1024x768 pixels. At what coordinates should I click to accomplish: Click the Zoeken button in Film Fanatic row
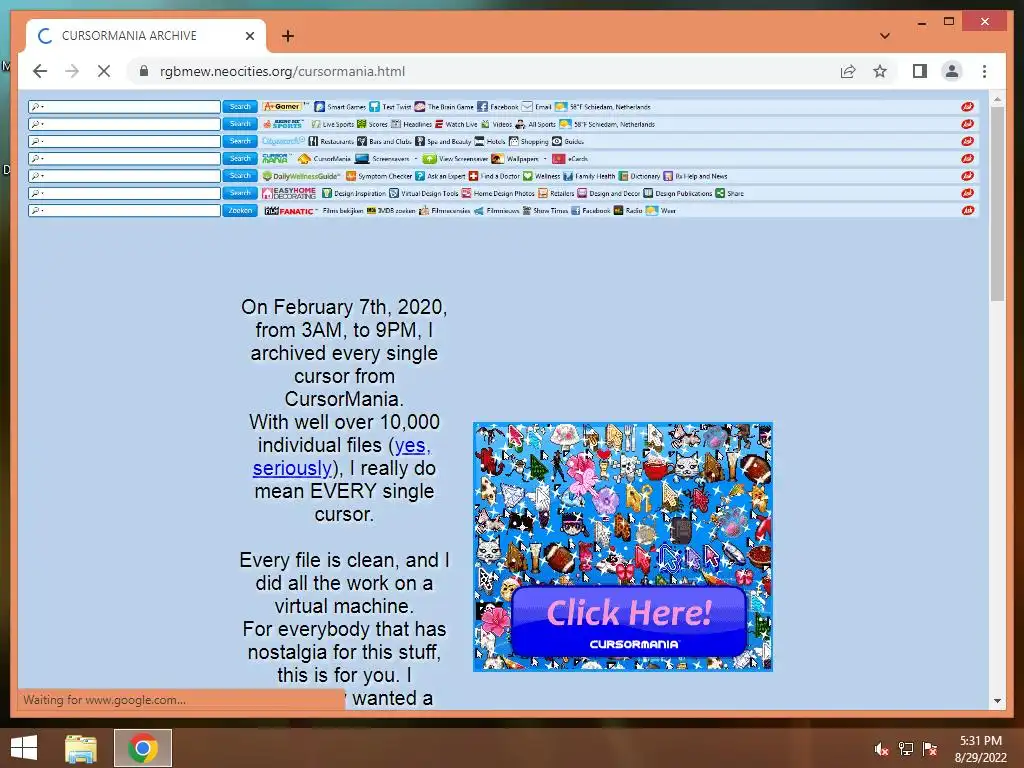coord(240,210)
